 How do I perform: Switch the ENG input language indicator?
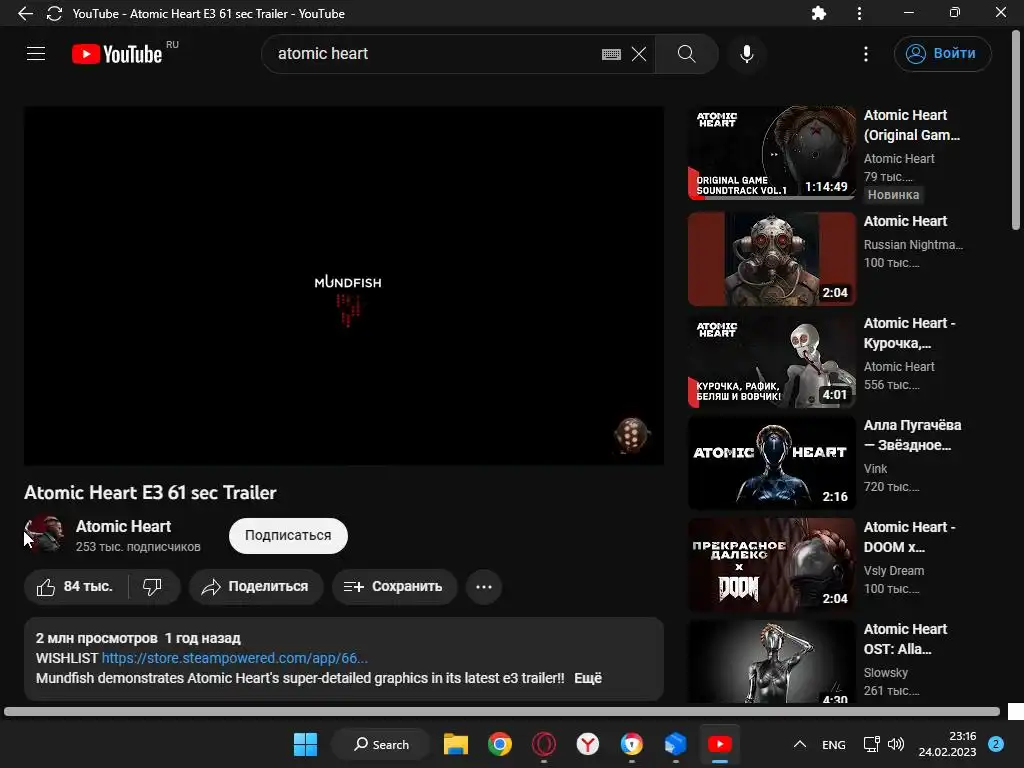834,744
